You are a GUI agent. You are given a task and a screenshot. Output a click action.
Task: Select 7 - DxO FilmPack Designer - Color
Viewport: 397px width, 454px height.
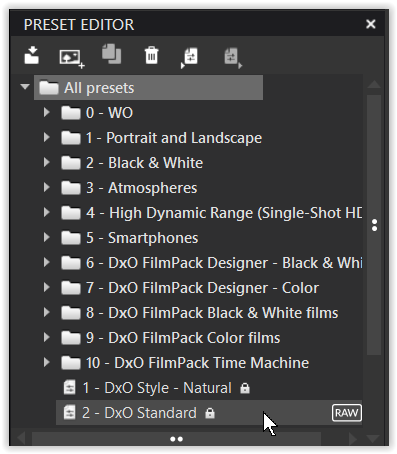pos(202,288)
